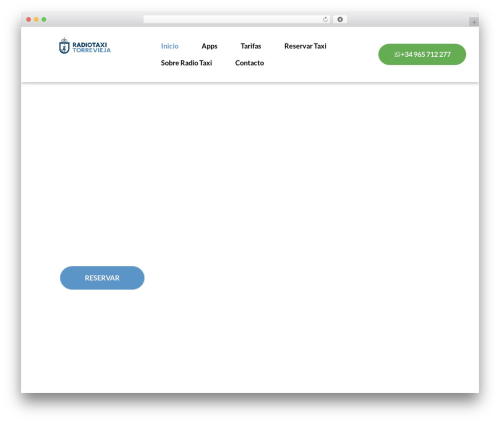This screenshot has height=423, width=500.
Task: Open Sobre Radio Taxi page
Action: click(186, 63)
